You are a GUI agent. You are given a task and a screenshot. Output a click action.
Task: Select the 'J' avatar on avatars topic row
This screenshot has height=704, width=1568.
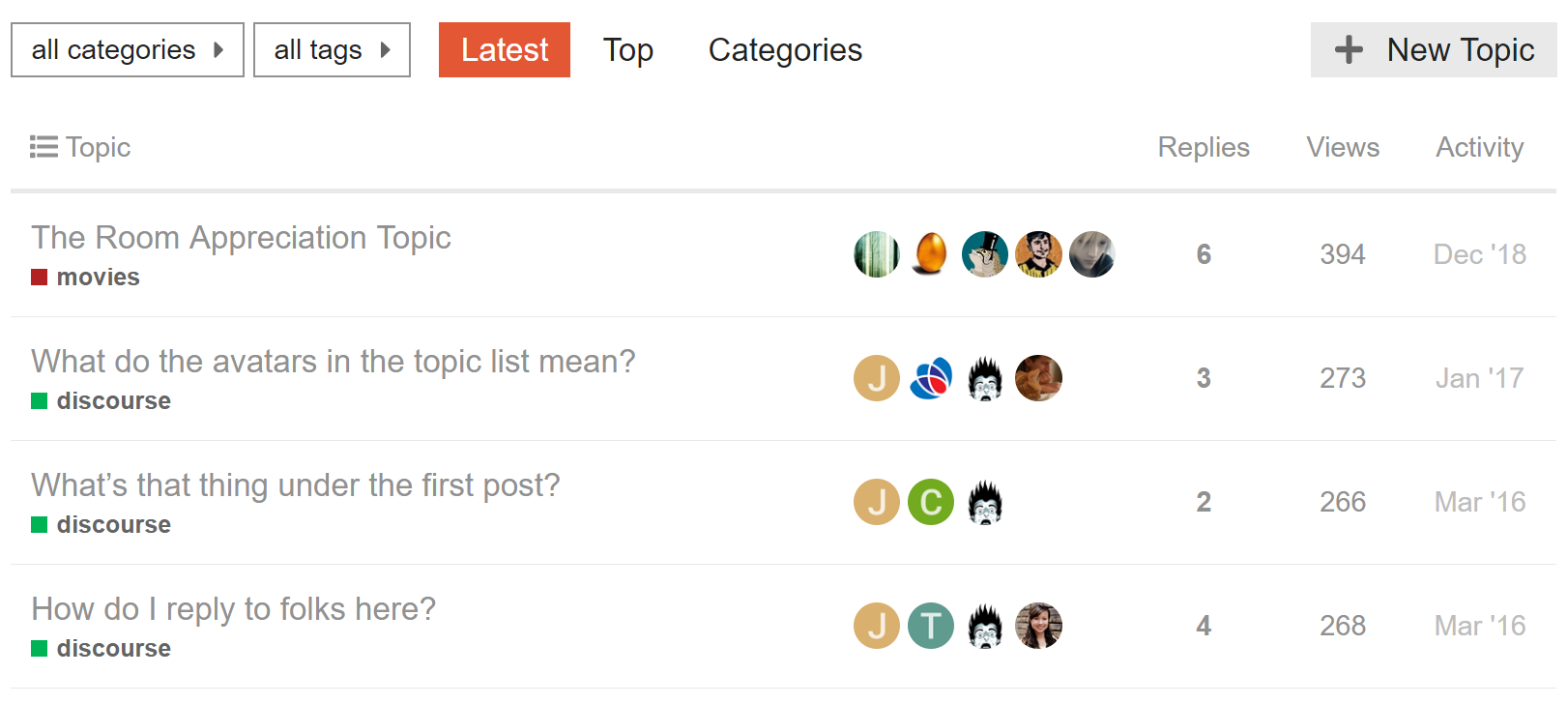click(x=876, y=378)
